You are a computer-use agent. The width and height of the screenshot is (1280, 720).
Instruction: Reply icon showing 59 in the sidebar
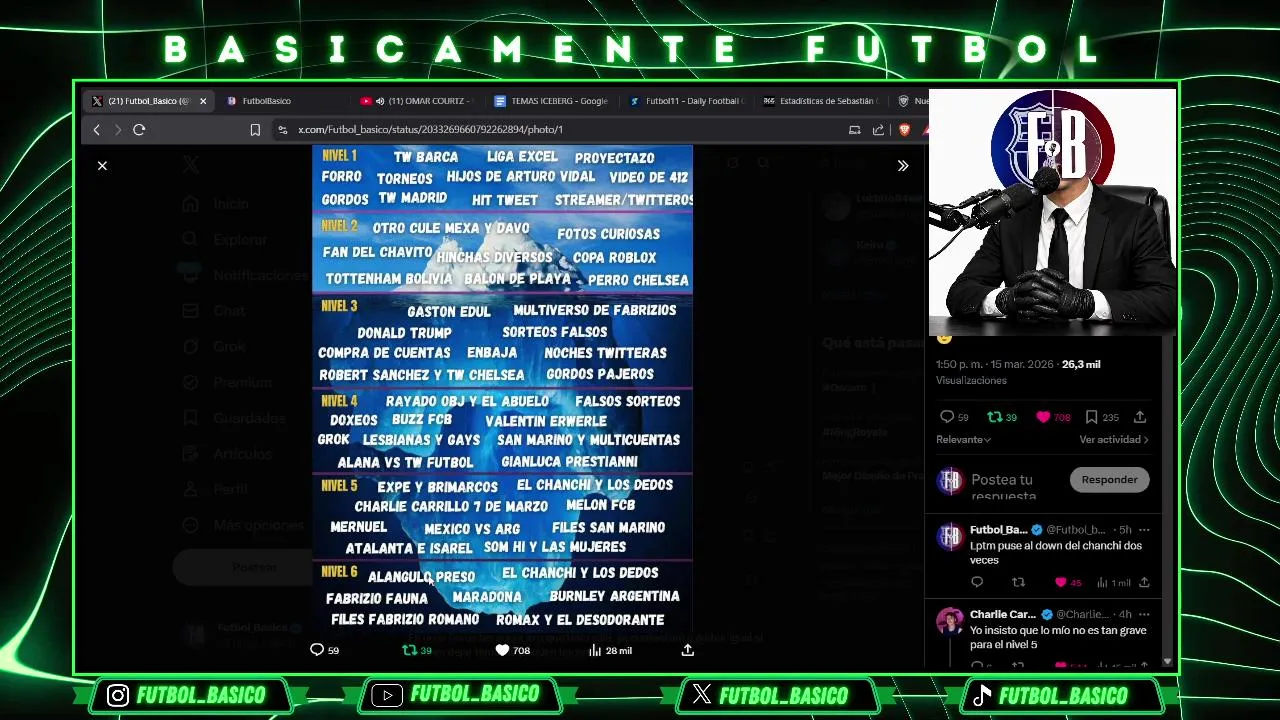click(954, 417)
